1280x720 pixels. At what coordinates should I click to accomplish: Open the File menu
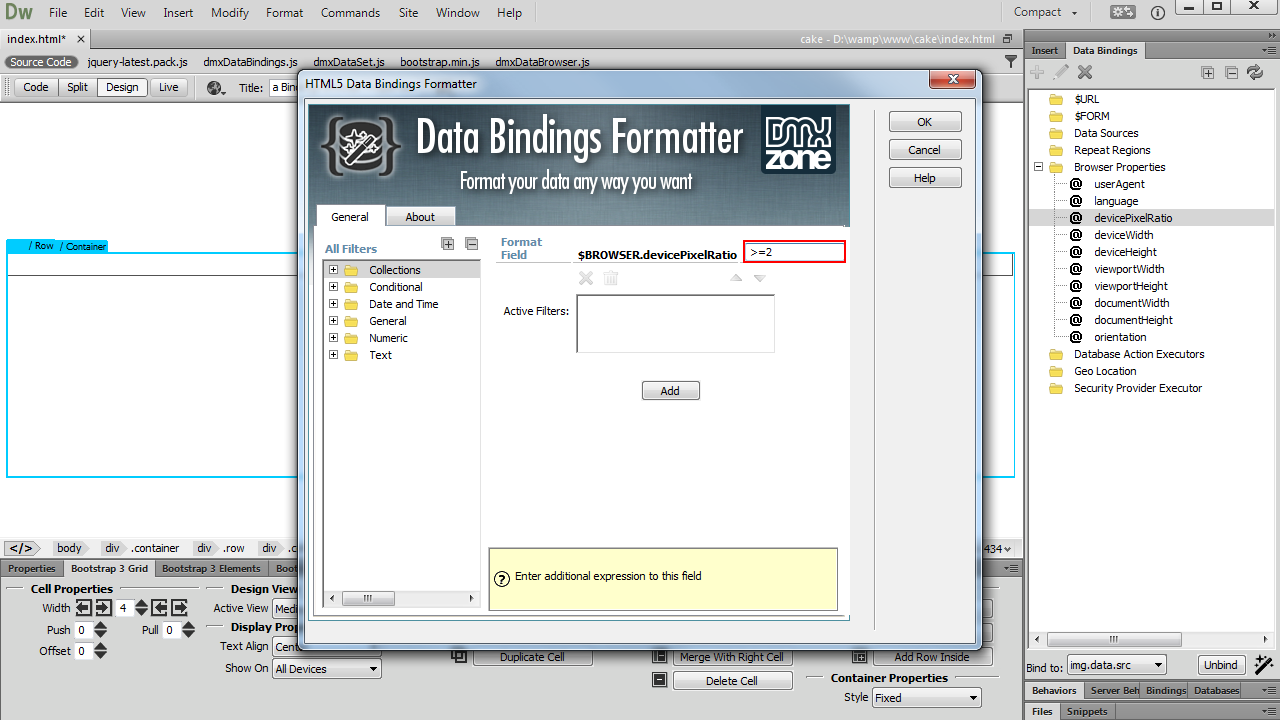coord(58,13)
